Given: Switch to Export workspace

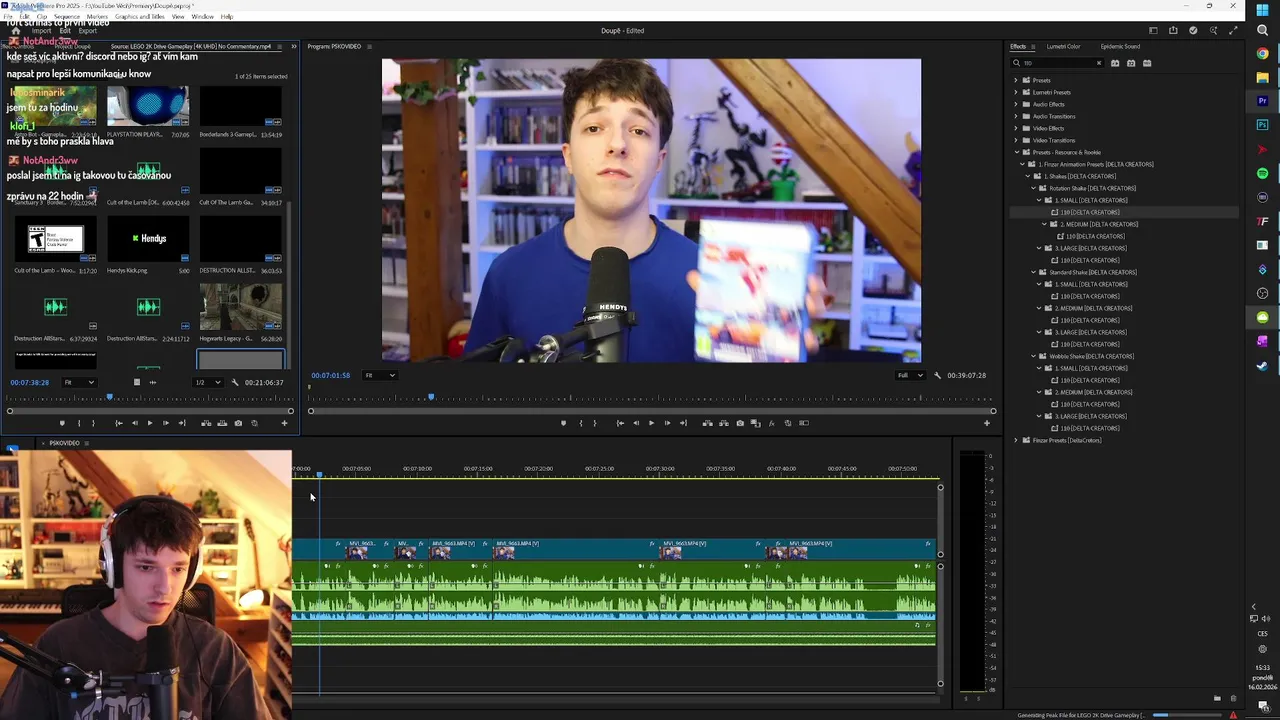Looking at the screenshot, I should [88, 31].
